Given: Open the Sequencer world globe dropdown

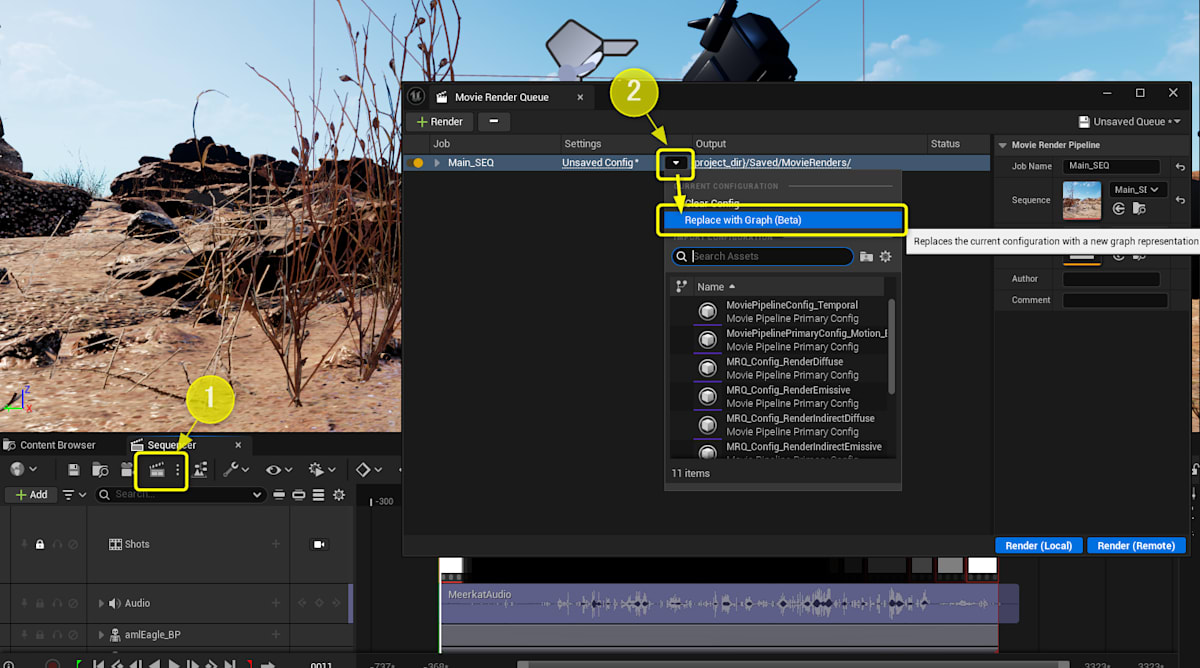Looking at the screenshot, I should click(23, 469).
